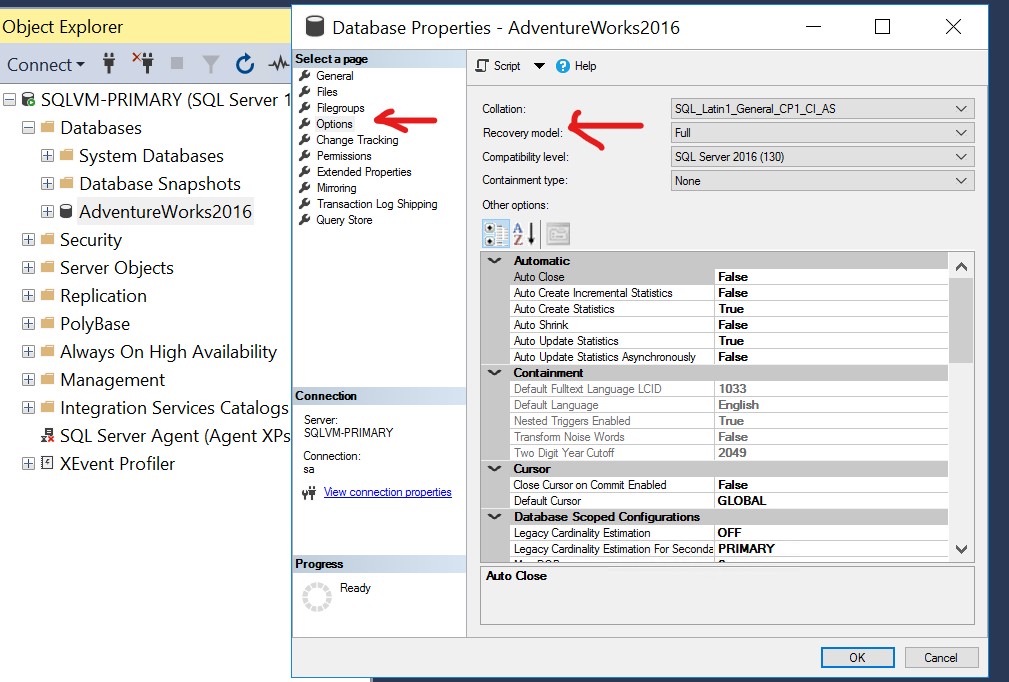Screen dimensions: 1009x682
Task: Click the Security folder icon
Action: 48,239
